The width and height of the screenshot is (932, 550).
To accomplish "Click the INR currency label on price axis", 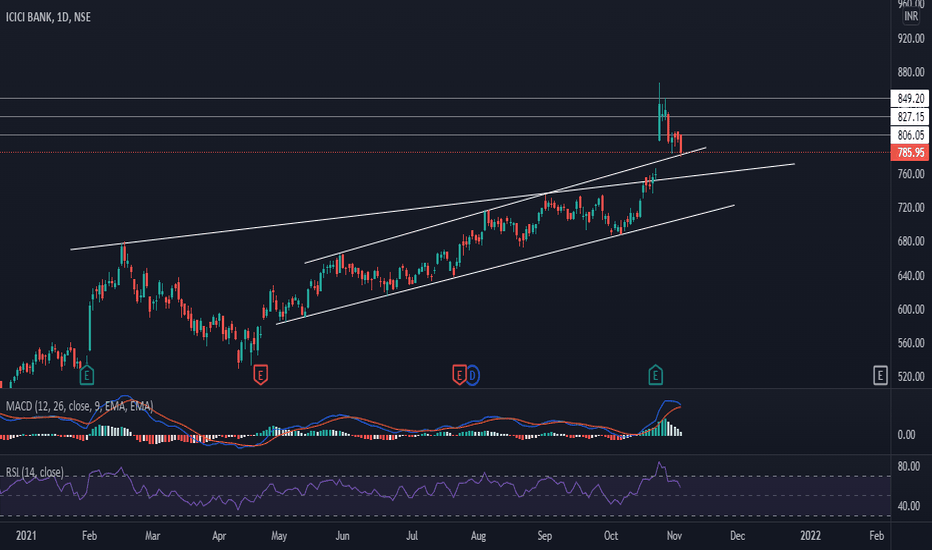I will (x=911, y=16).
